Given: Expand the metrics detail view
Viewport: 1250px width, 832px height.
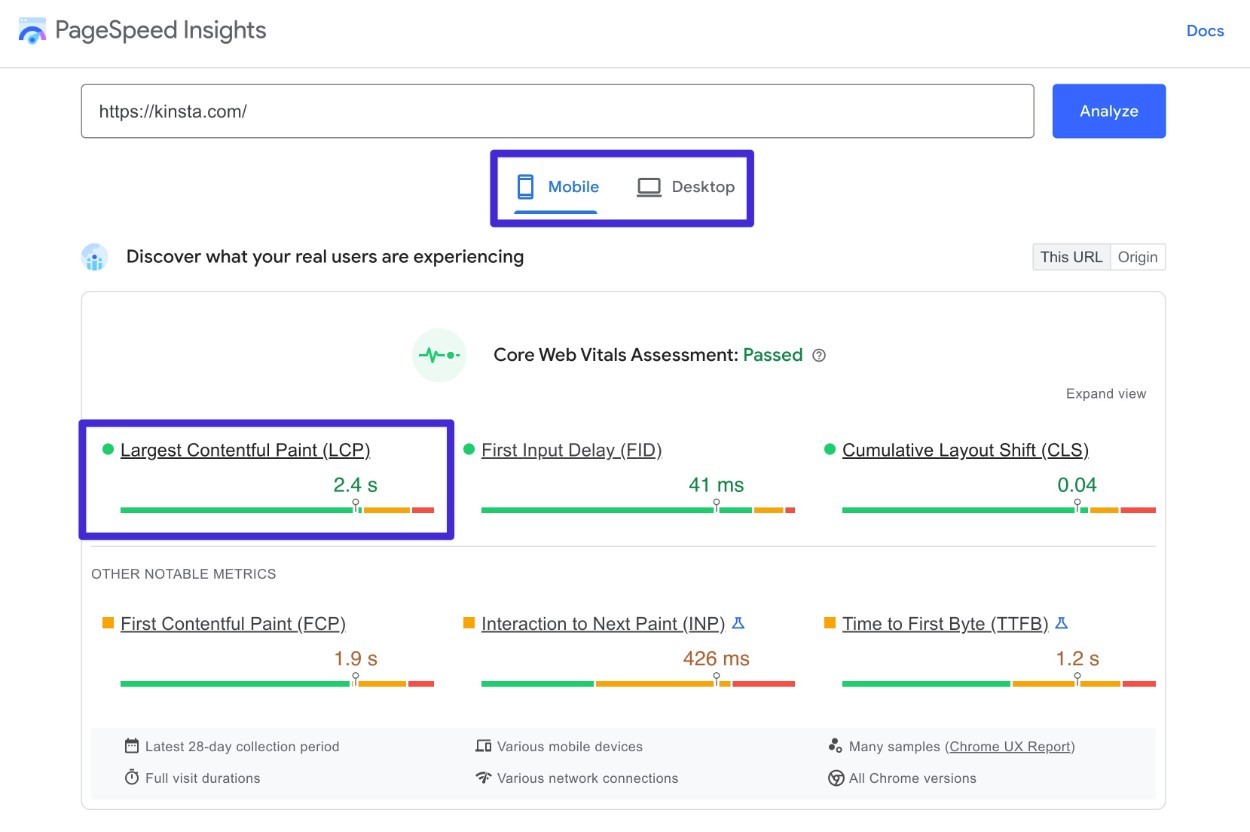Looking at the screenshot, I should [x=1106, y=393].
